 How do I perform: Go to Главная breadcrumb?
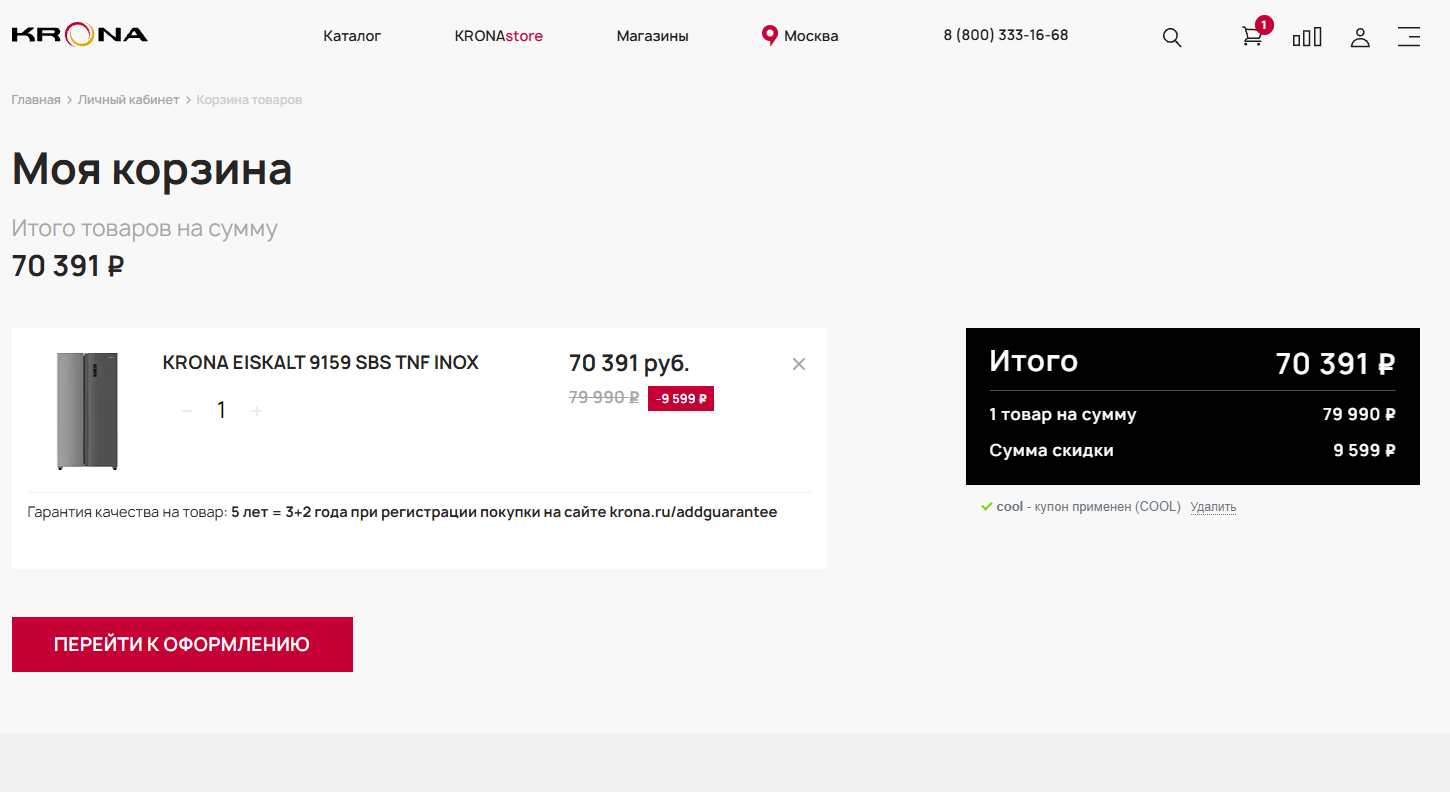tap(36, 100)
